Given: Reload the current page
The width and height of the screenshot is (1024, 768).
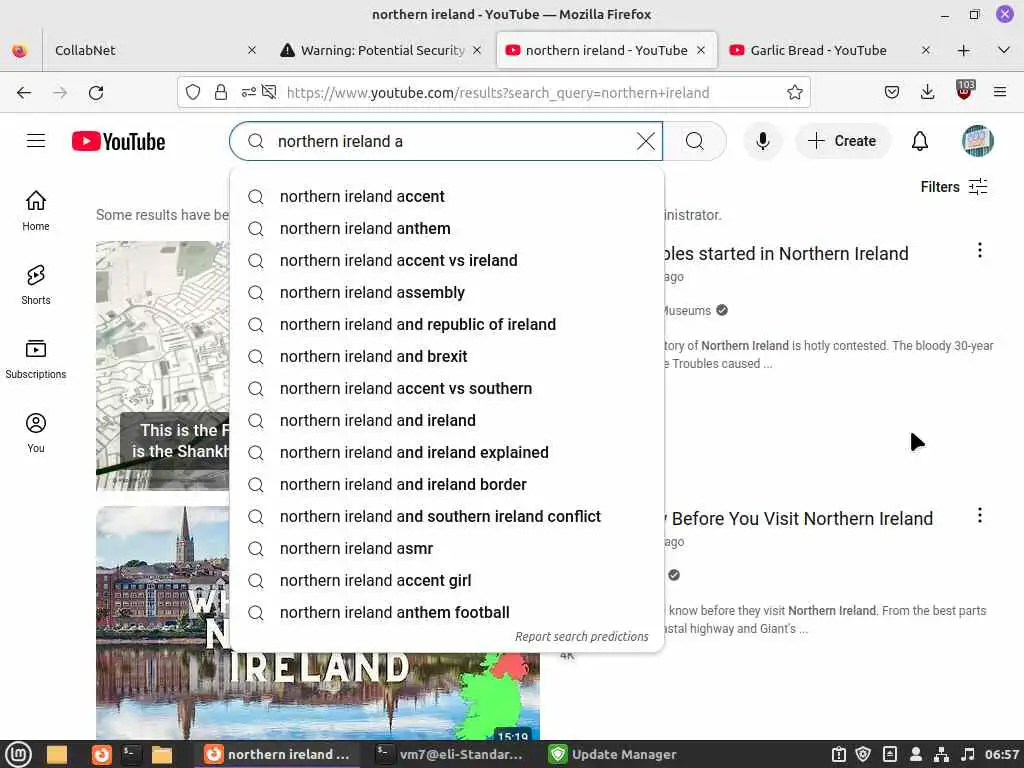Looking at the screenshot, I should [96, 93].
